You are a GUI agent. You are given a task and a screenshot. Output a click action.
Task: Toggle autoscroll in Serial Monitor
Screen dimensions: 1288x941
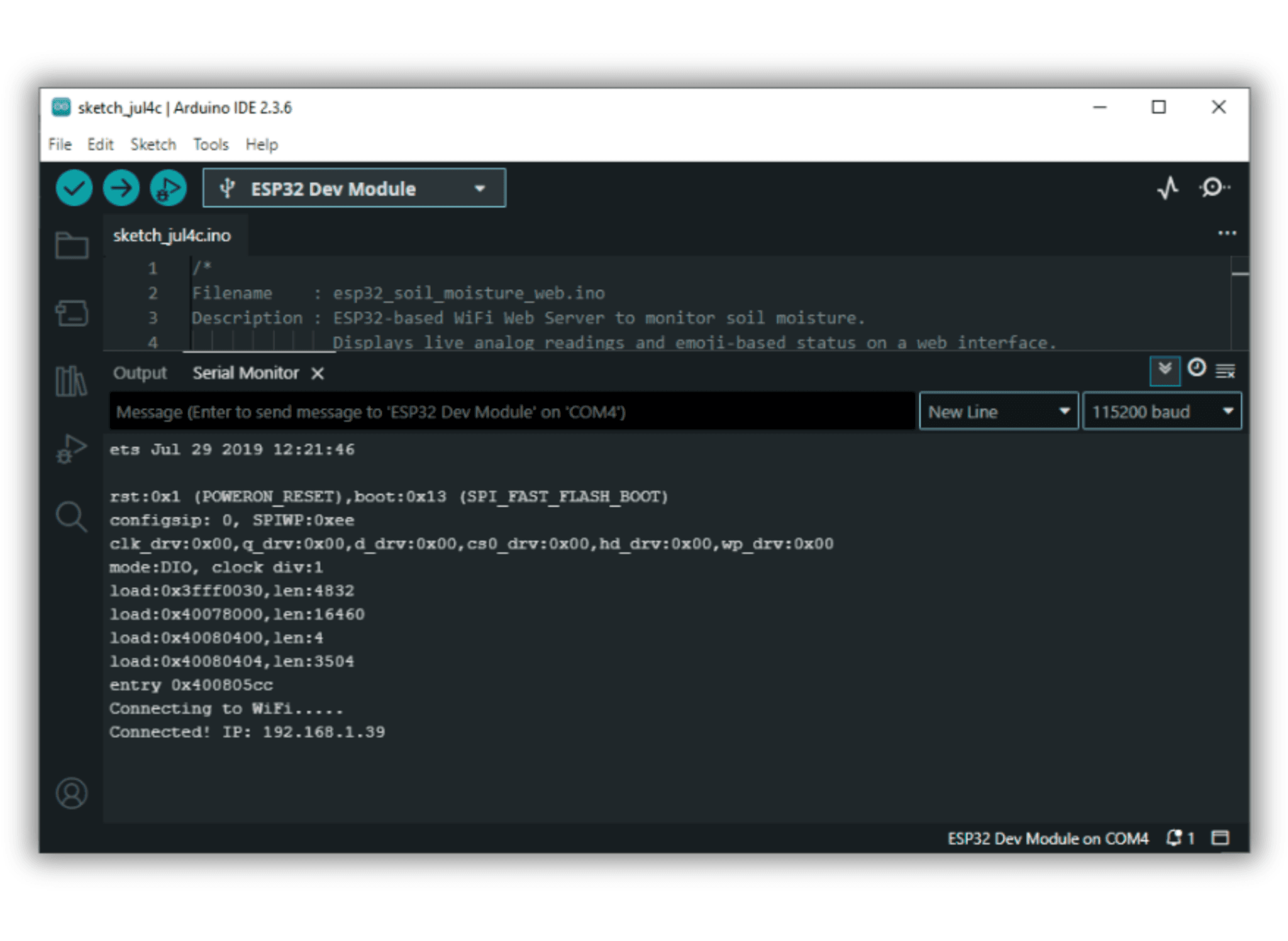[x=1164, y=370]
